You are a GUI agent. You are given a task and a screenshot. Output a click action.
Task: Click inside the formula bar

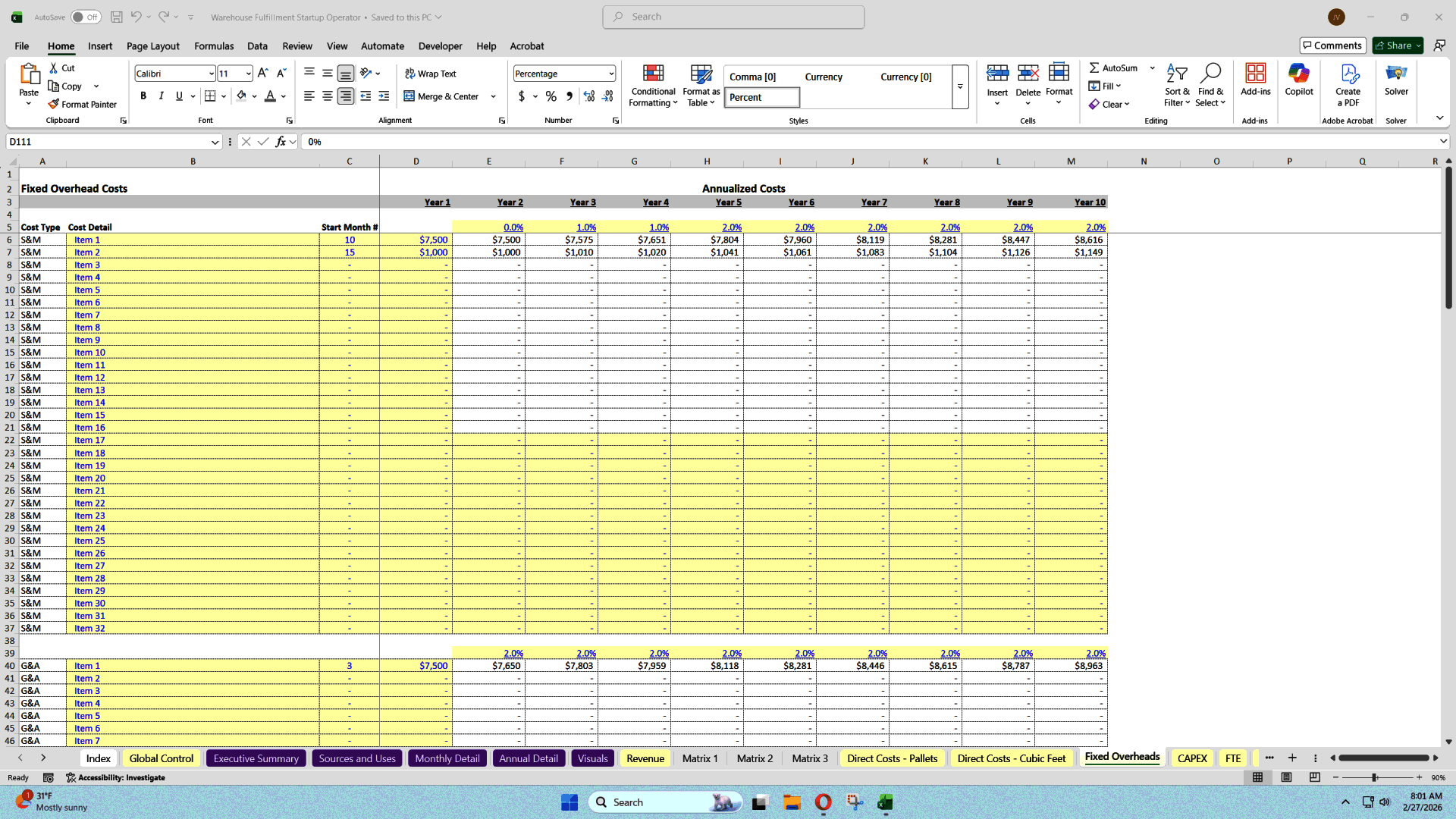[x=531, y=142]
